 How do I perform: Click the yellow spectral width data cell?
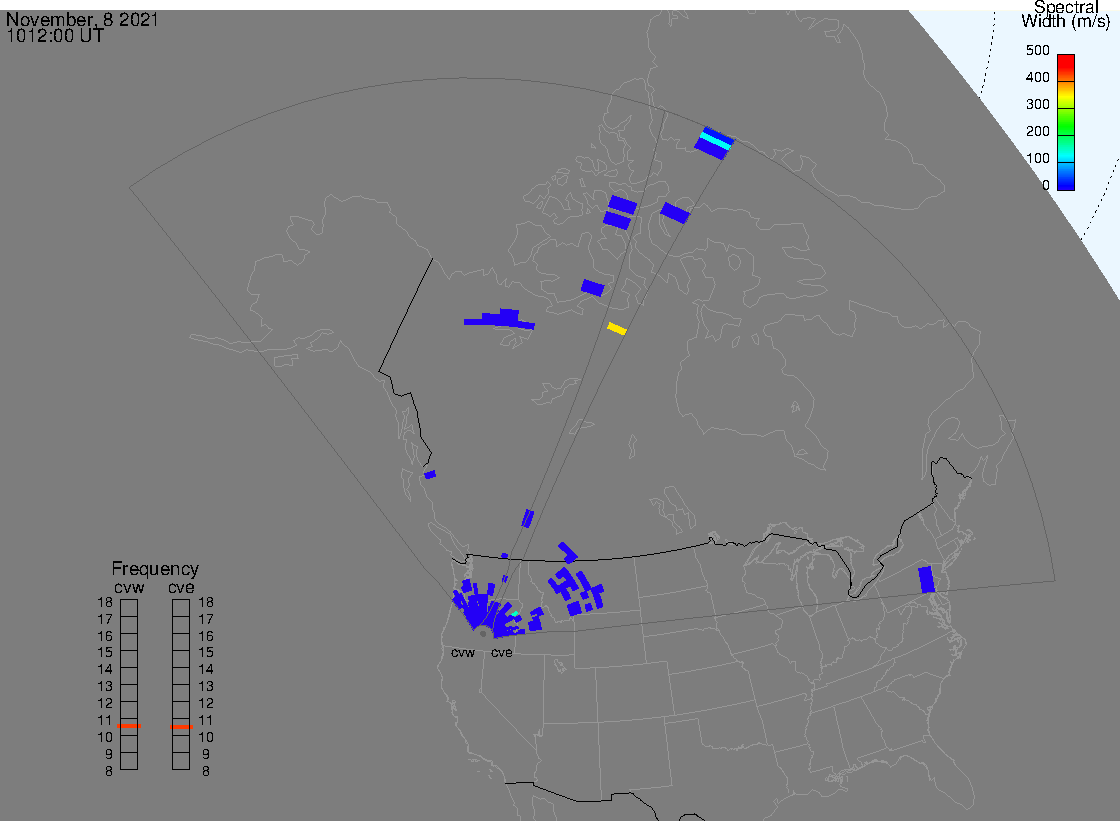(617, 328)
